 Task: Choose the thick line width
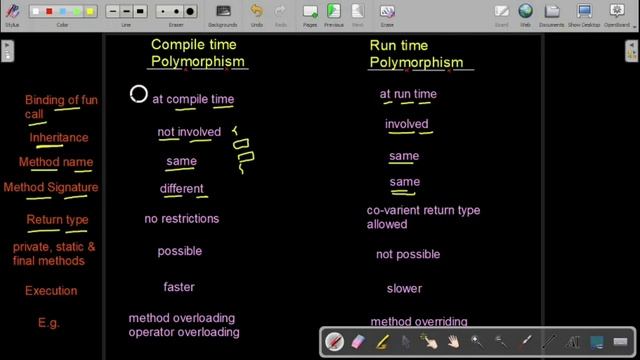140,11
